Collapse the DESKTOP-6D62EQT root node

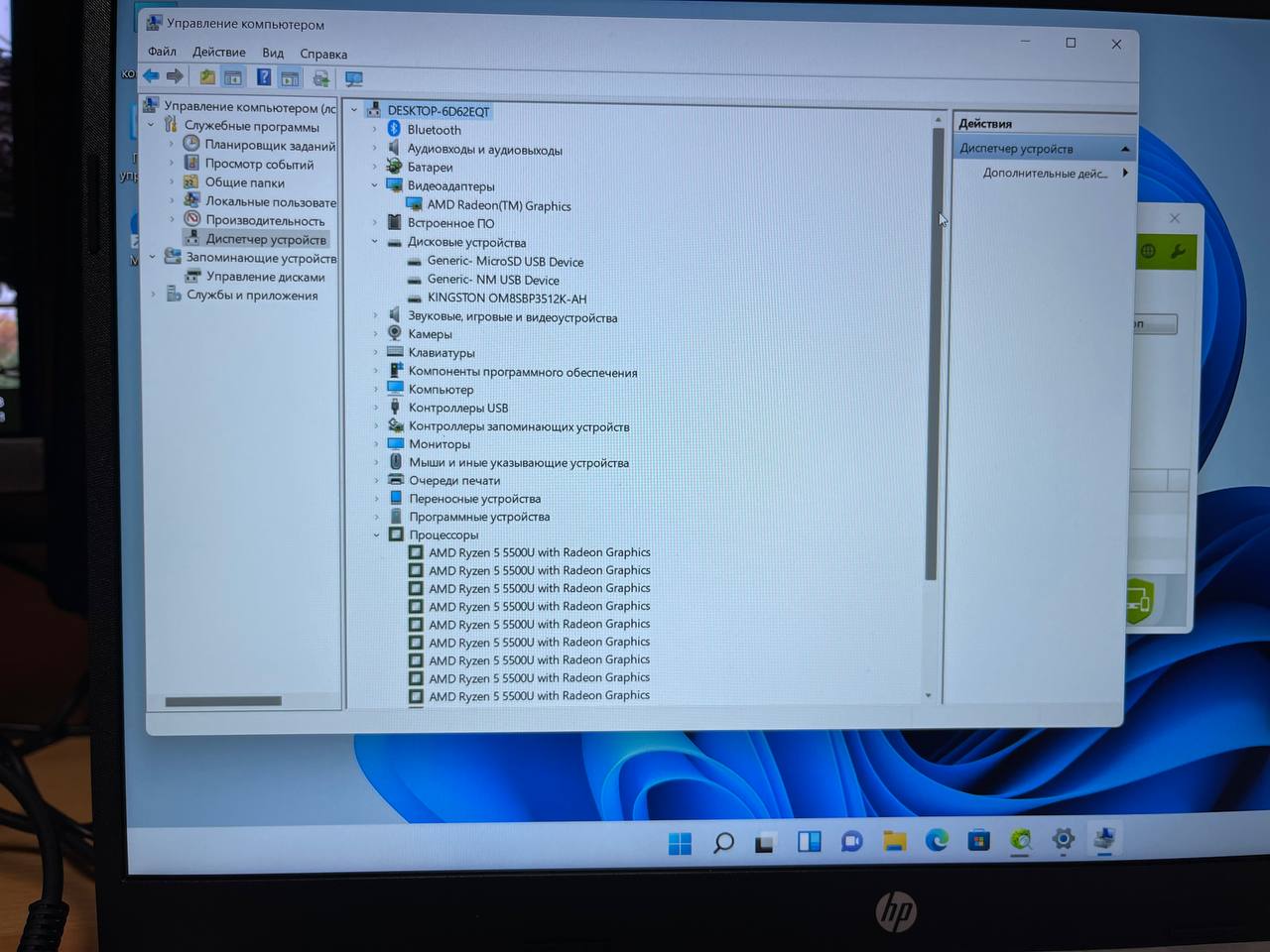[x=355, y=110]
